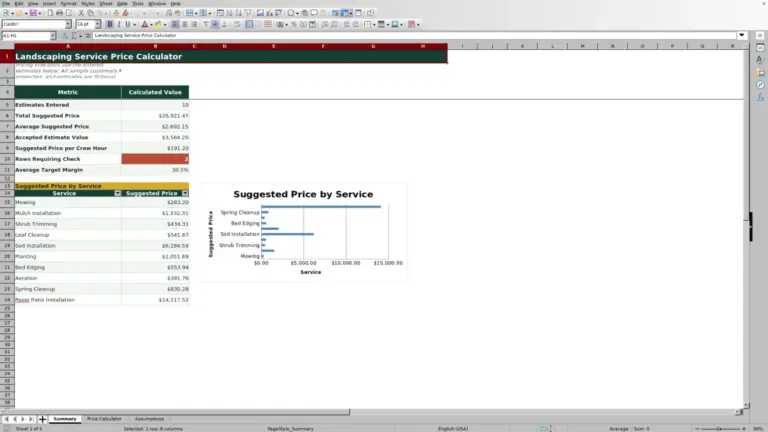Select the red Rows Requiring Check value cell
768x432 pixels.
[x=155, y=159]
